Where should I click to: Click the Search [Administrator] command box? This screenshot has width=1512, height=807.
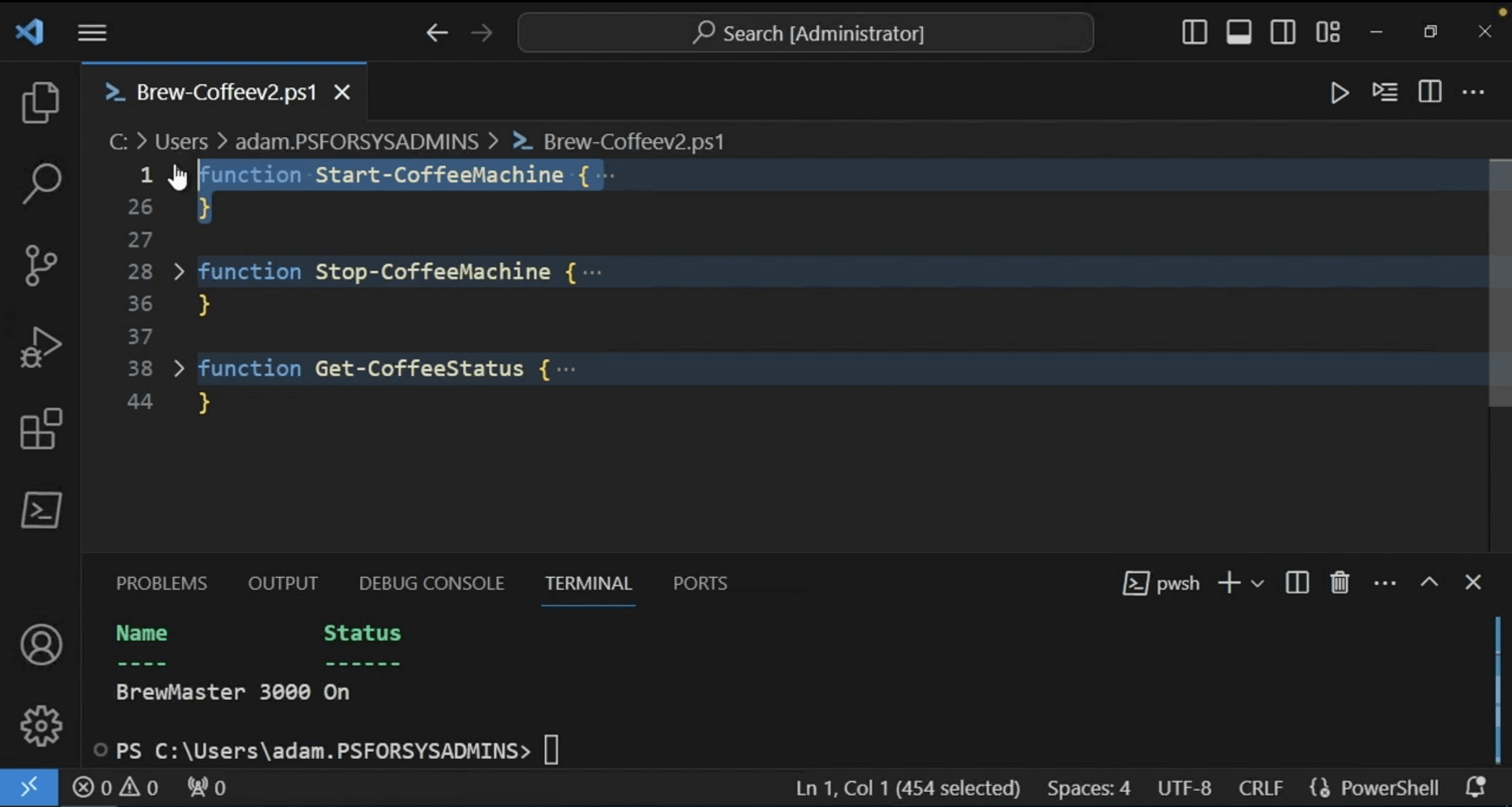[806, 33]
